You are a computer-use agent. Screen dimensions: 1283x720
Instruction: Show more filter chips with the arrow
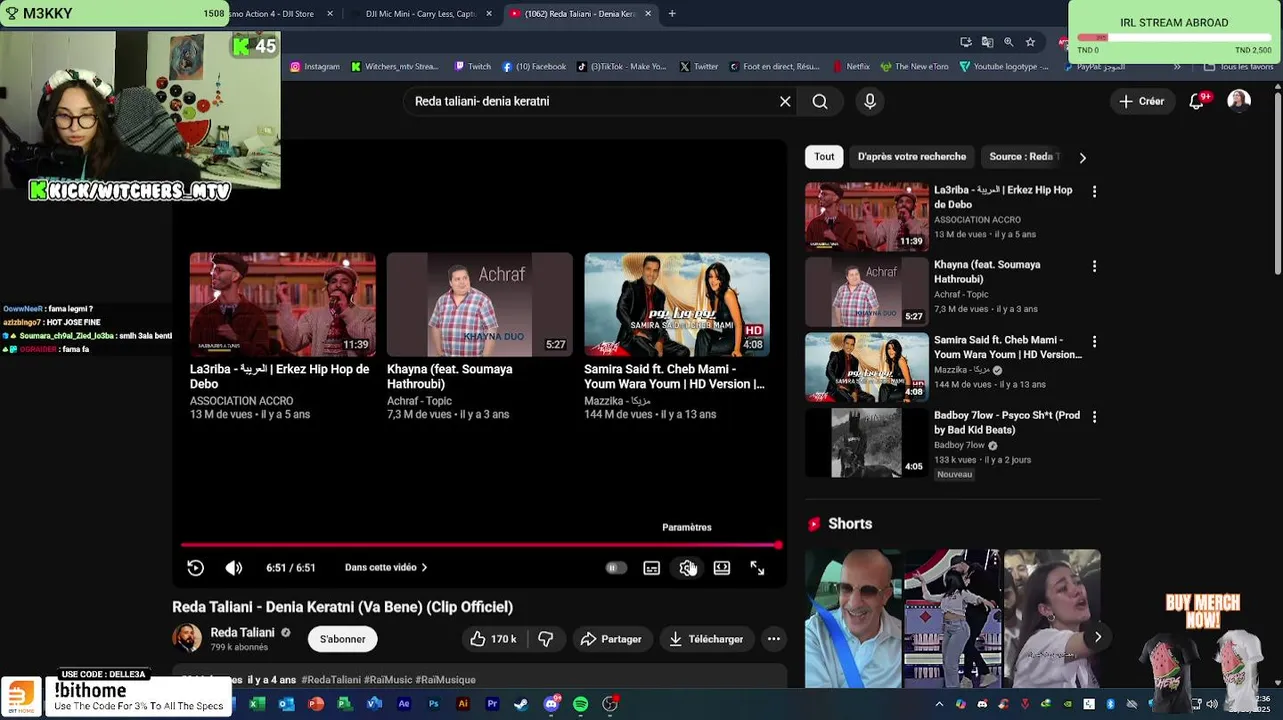pyautogui.click(x=1082, y=157)
